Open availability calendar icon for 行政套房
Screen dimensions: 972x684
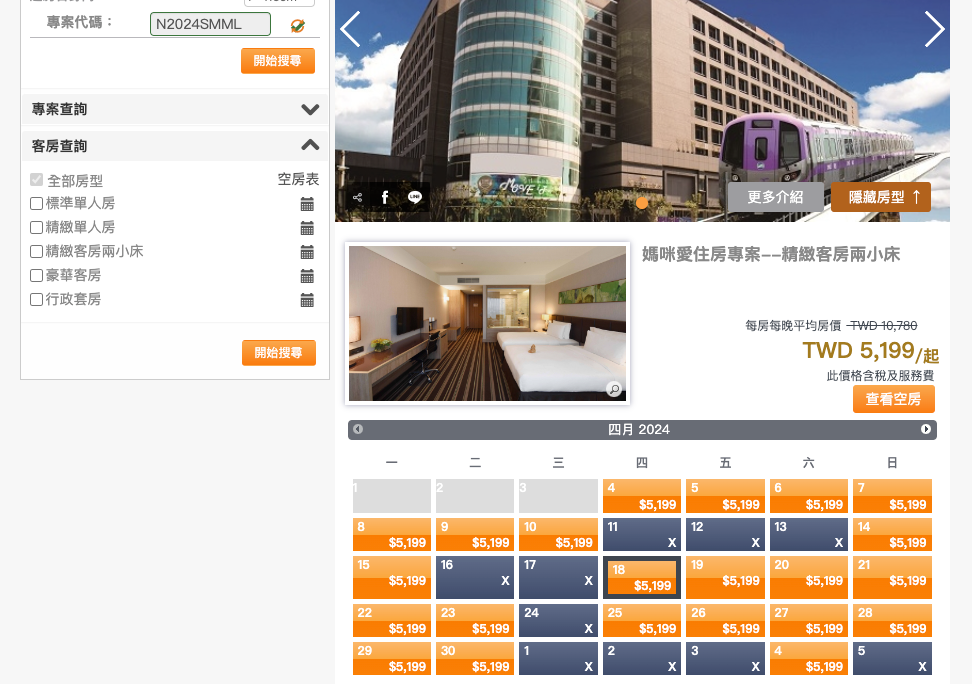[307, 300]
